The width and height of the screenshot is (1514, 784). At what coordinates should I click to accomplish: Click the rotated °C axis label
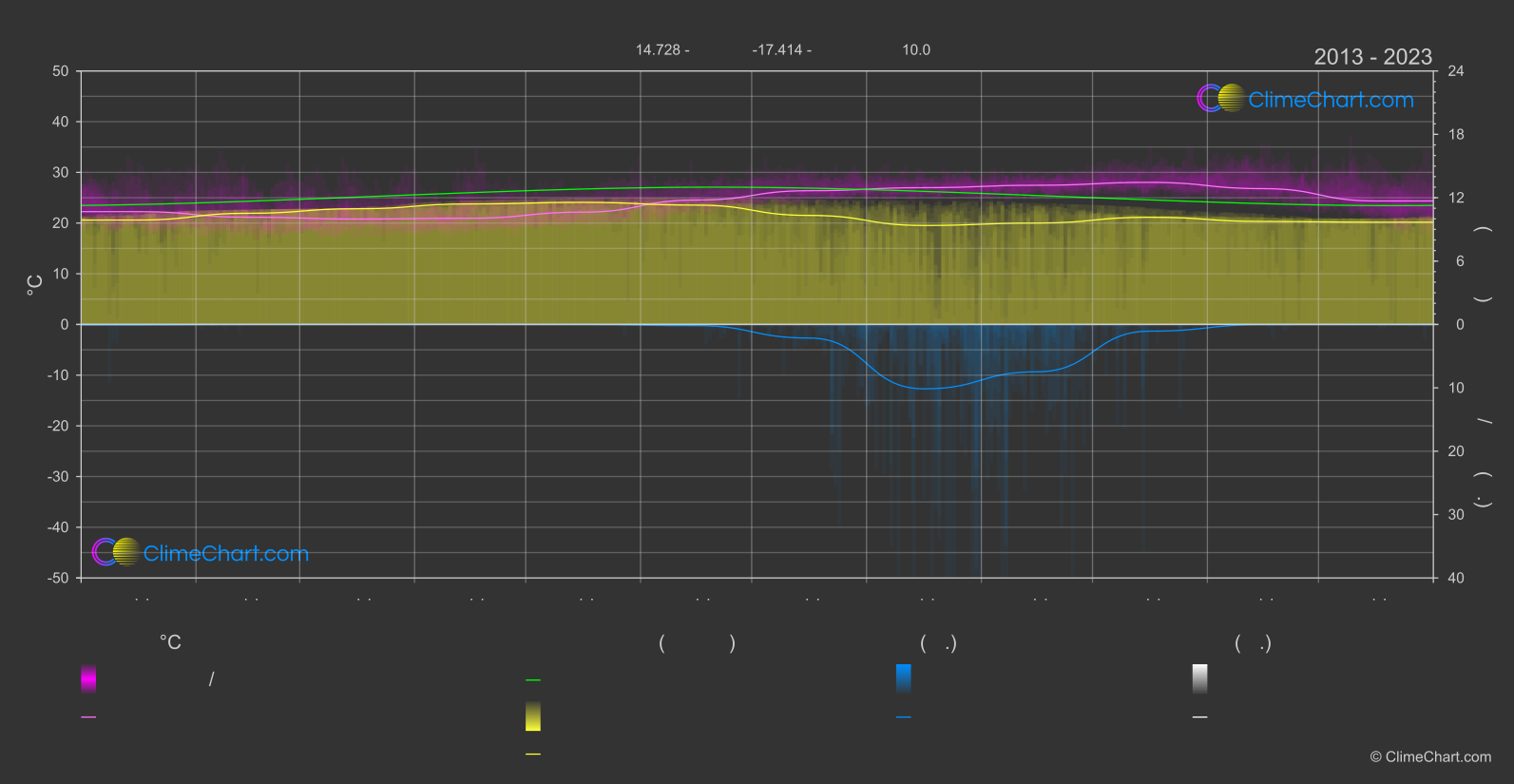pyautogui.click(x=34, y=285)
